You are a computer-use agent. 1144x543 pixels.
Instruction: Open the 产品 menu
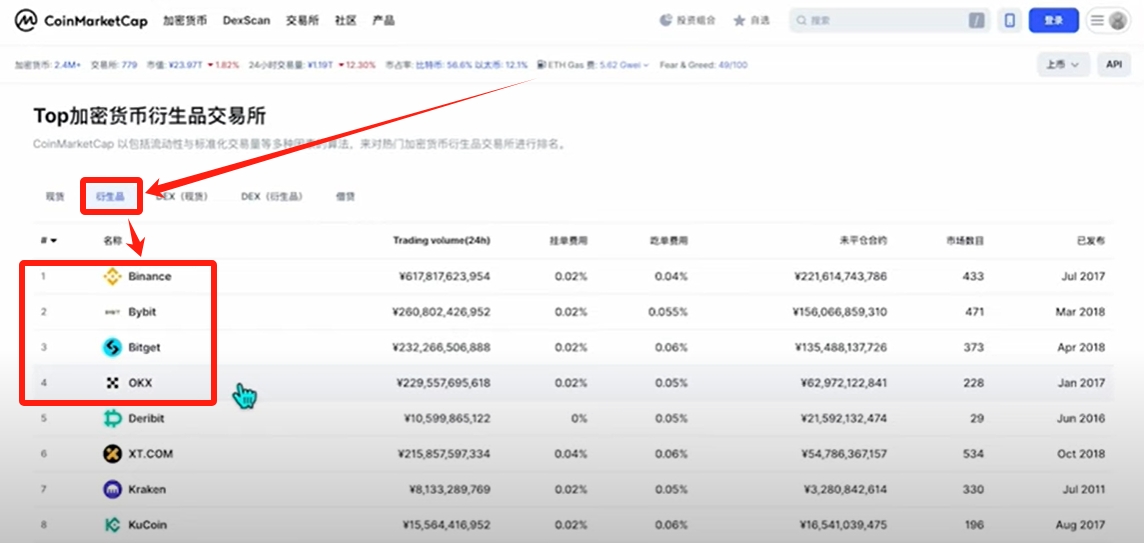pyautogui.click(x=383, y=20)
